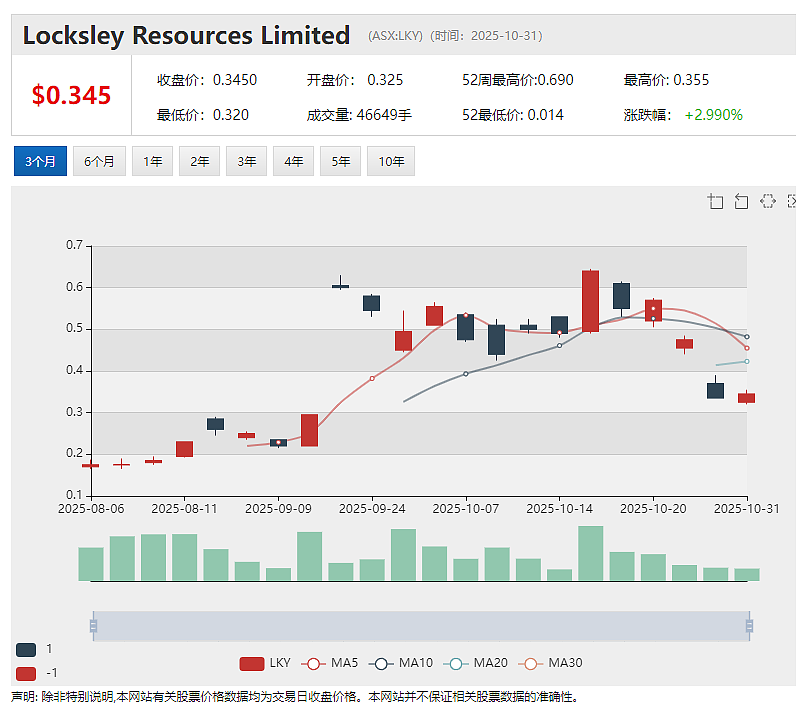The height and width of the screenshot is (724, 807).
Task: Toggle the MA5 line legend
Action: (329, 663)
